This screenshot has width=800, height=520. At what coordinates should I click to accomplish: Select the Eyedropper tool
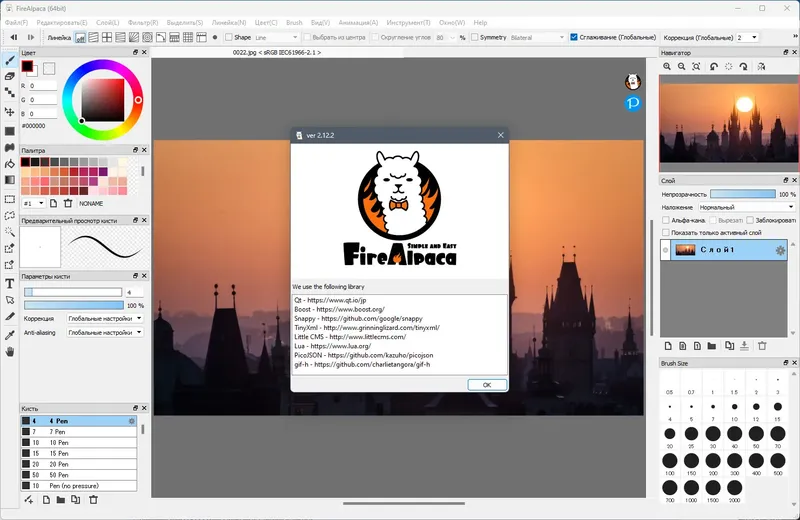(x=10, y=335)
